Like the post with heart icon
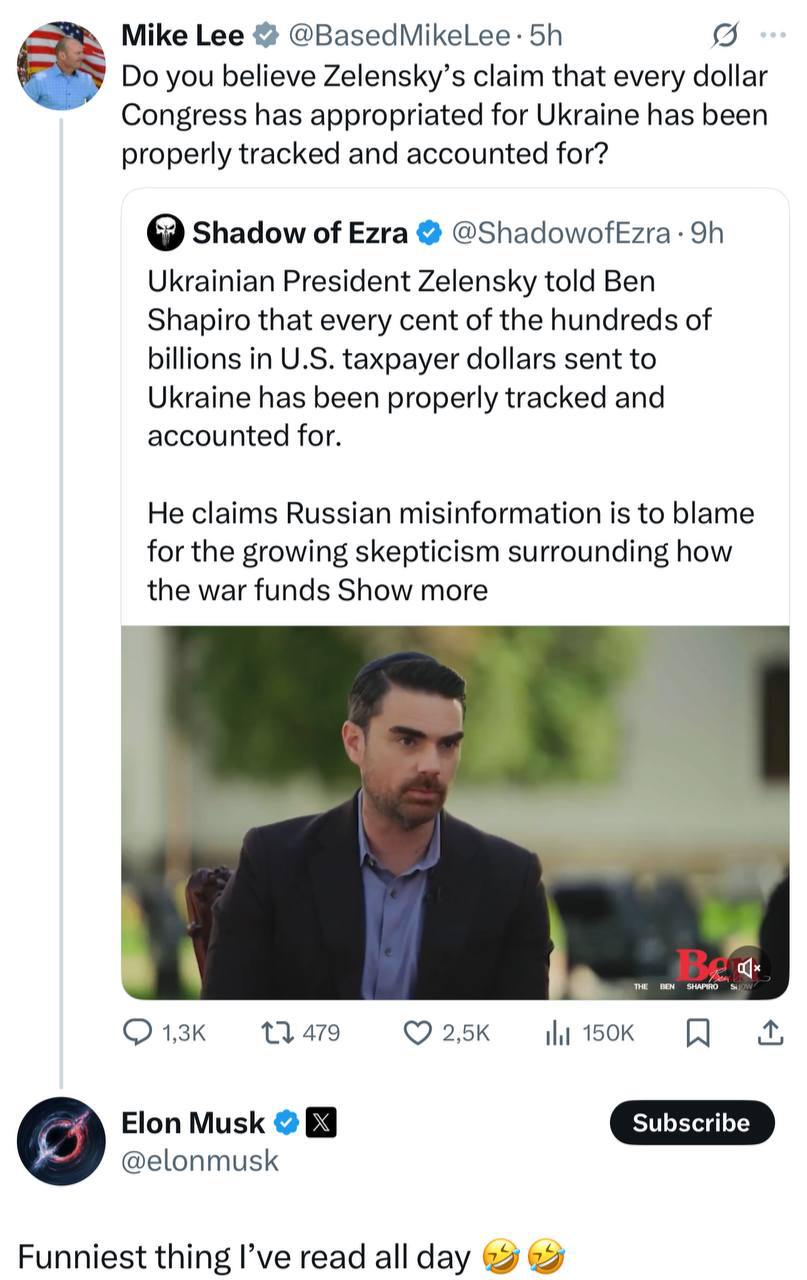 click(416, 1033)
